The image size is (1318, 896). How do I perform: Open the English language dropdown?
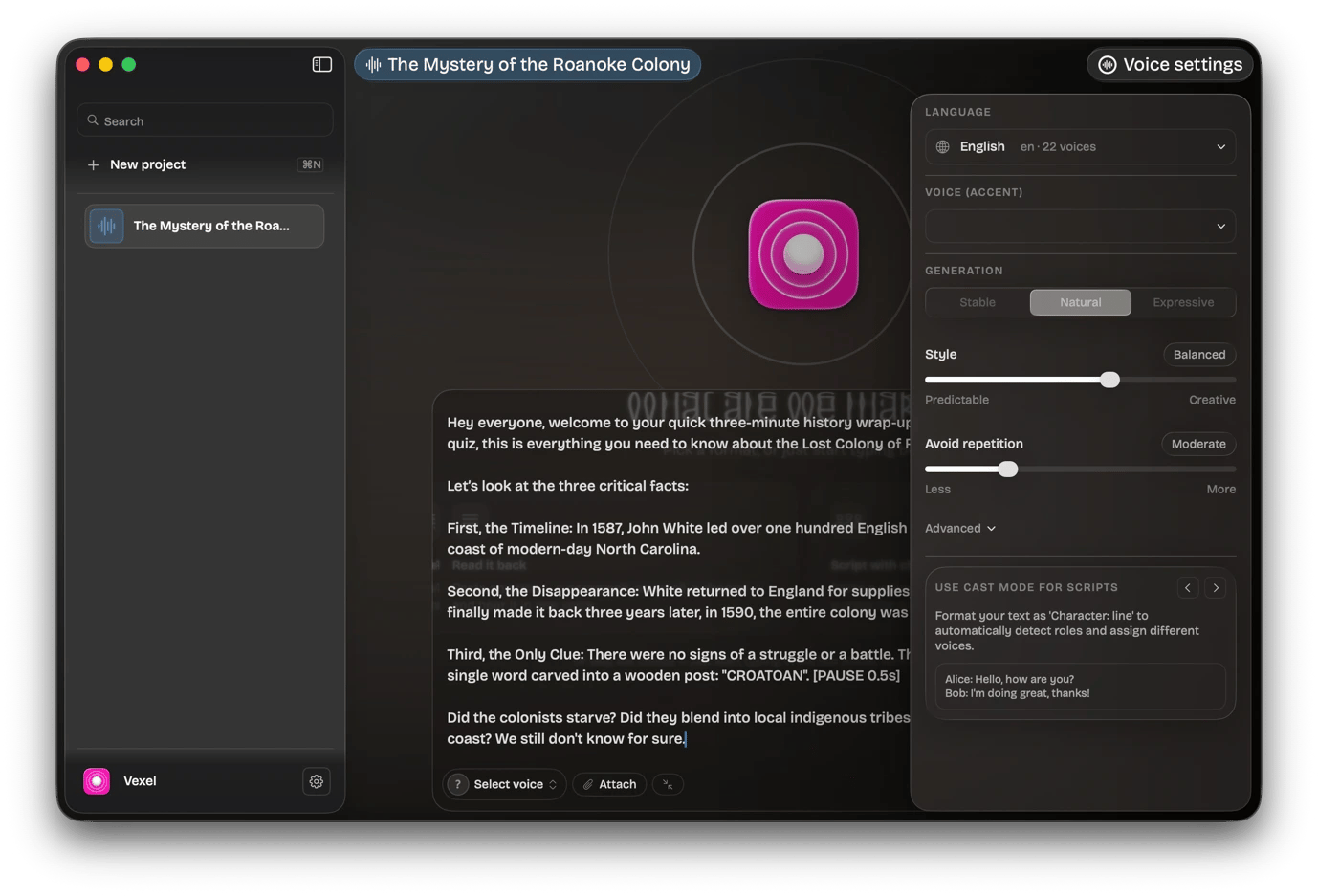tap(1081, 147)
